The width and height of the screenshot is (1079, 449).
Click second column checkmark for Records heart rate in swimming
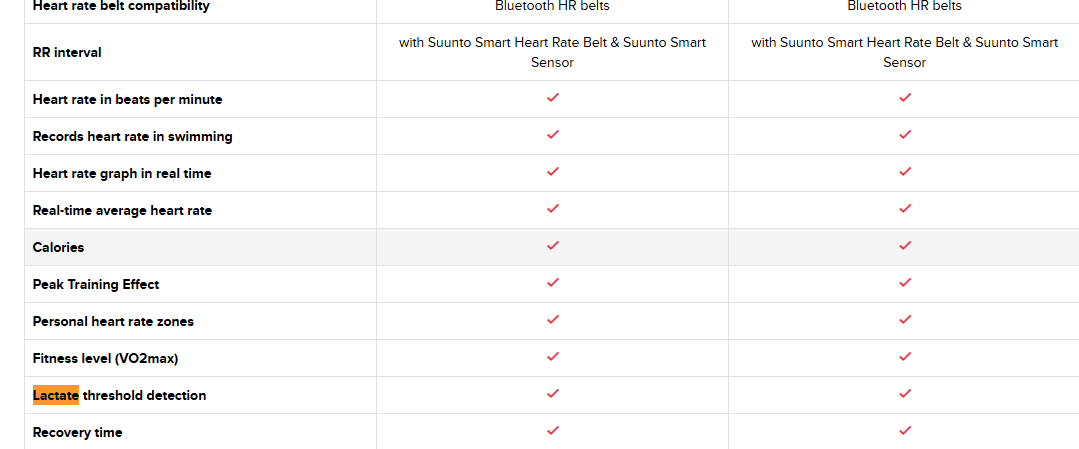click(905, 135)
